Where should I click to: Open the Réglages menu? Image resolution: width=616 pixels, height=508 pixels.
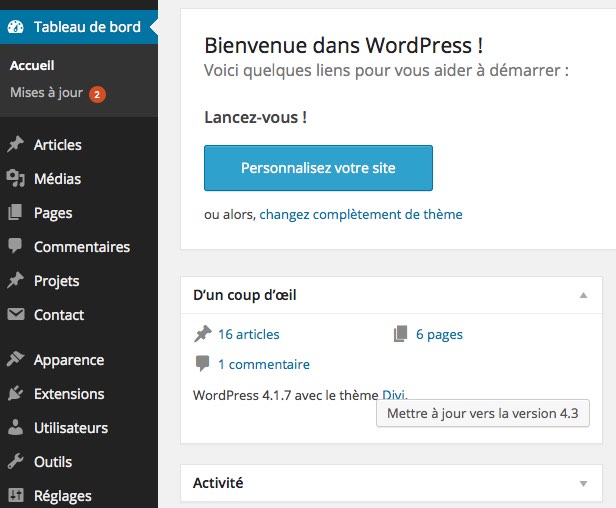(79, 496)
